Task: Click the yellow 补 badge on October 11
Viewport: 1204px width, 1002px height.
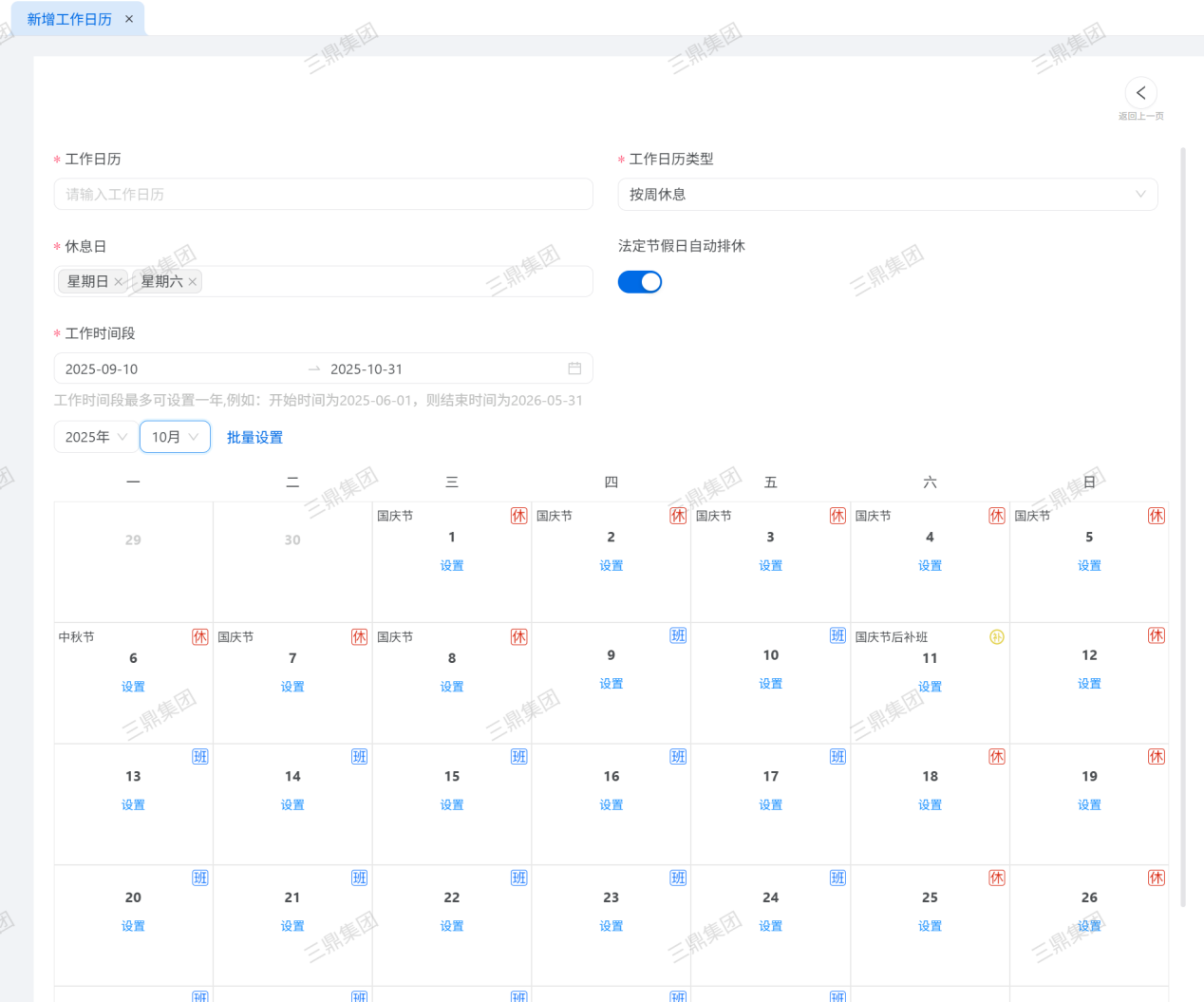Action: pos(996,637)
